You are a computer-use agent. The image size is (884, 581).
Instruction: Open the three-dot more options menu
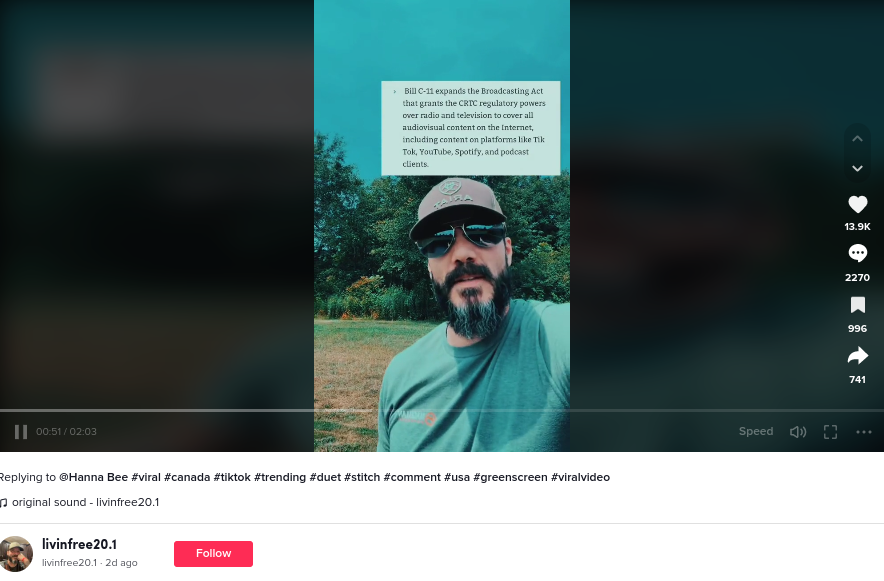tap(864, 432)
